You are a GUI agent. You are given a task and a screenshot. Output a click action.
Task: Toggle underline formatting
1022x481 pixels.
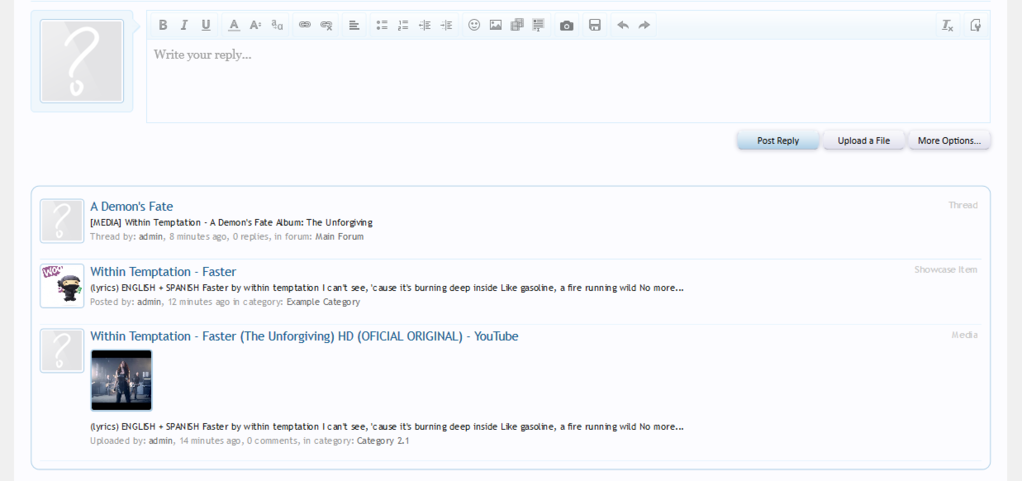[206, 25]
